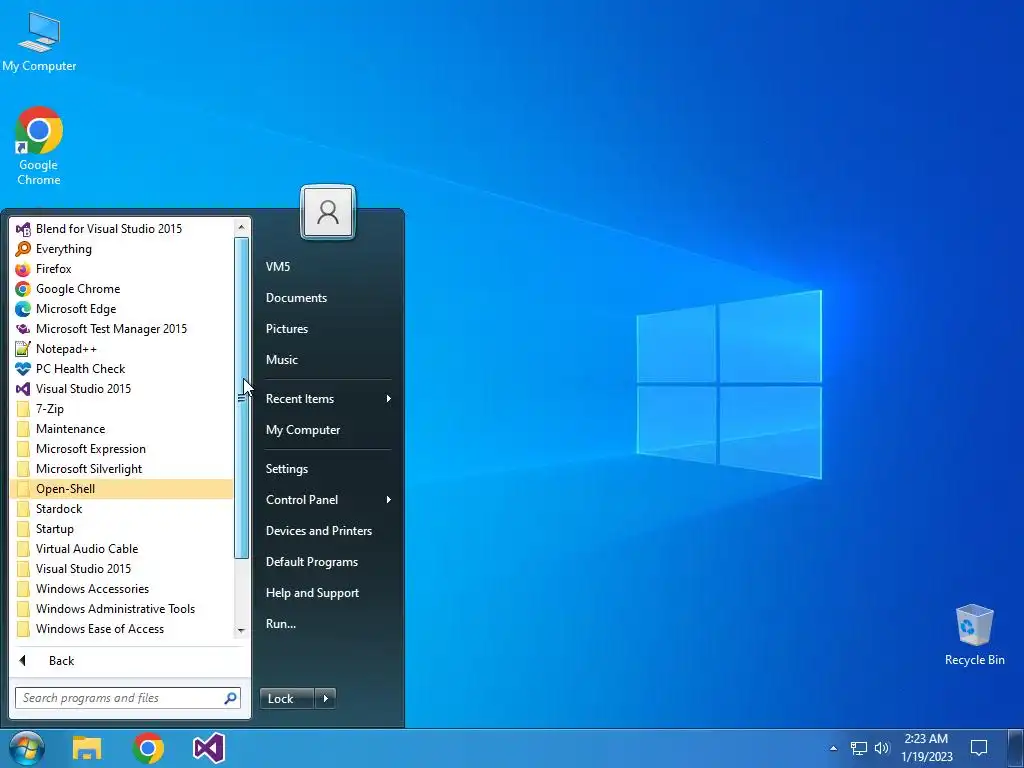The width and height of the screenshot is (1024, 768).
Task: Select the Google Chrome desktop shortcut
Action: coord(39,146)
